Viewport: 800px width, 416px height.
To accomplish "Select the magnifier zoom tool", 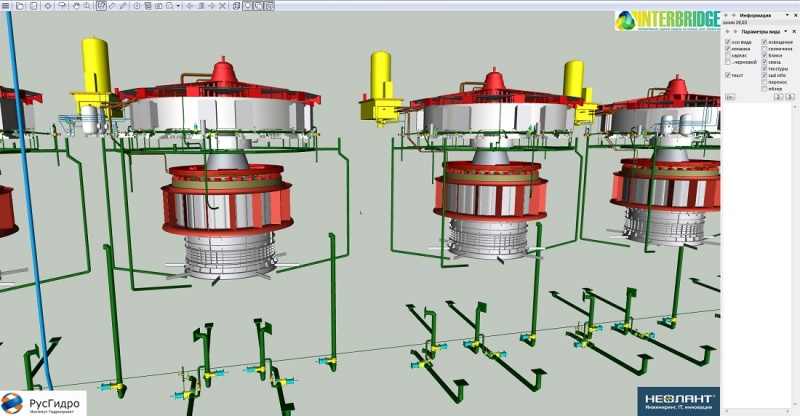I will 87,6.
